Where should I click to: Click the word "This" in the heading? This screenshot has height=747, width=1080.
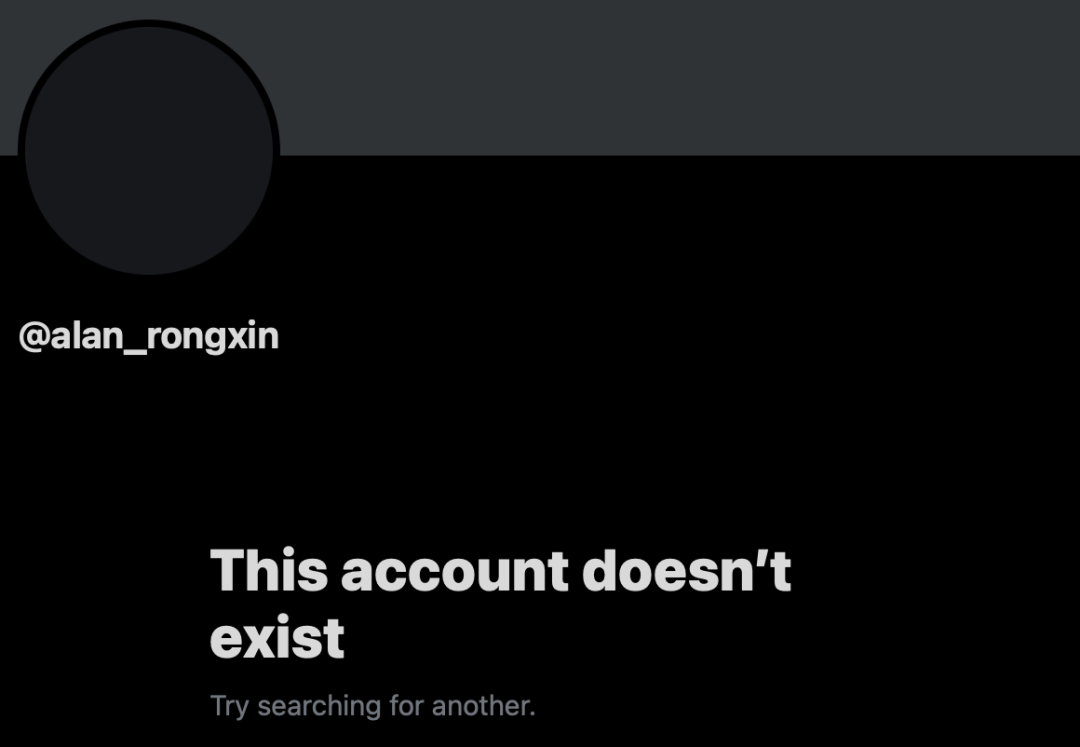pyautogui.click(x=269, y=571)
